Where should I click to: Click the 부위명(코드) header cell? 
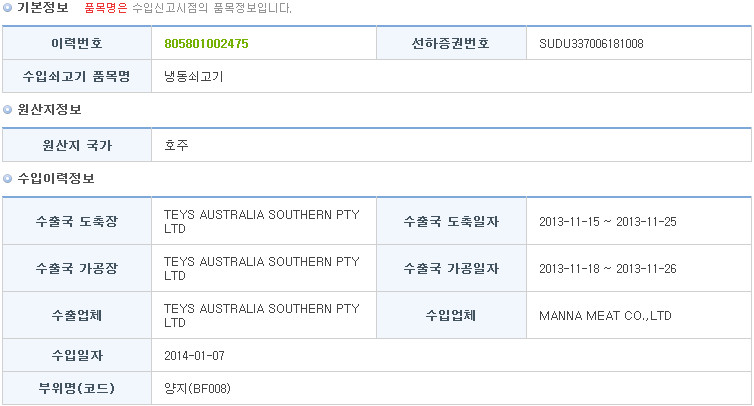tap(77, 388)
